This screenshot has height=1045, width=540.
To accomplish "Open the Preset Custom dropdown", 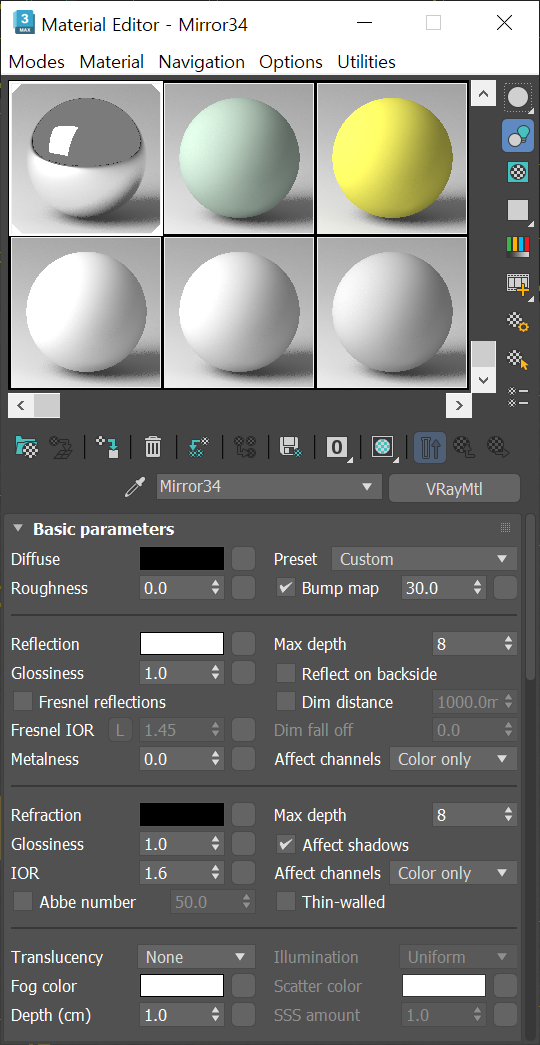I will [424, 558].
